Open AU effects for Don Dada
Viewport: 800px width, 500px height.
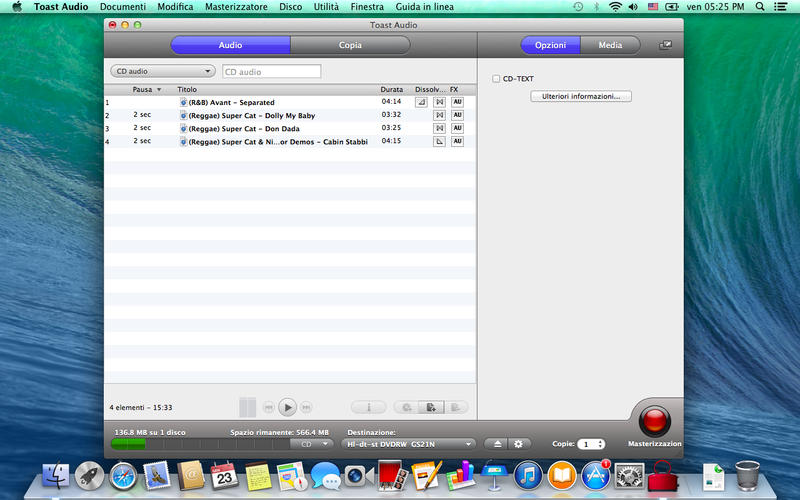pyautogui.click(x=458, y=128)
